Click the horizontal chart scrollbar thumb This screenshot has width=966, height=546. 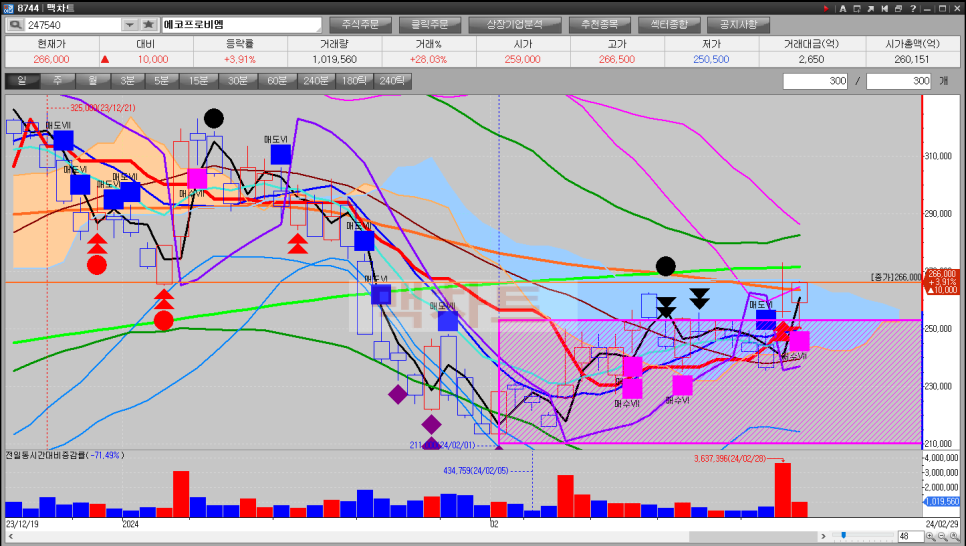pos(753,536)
